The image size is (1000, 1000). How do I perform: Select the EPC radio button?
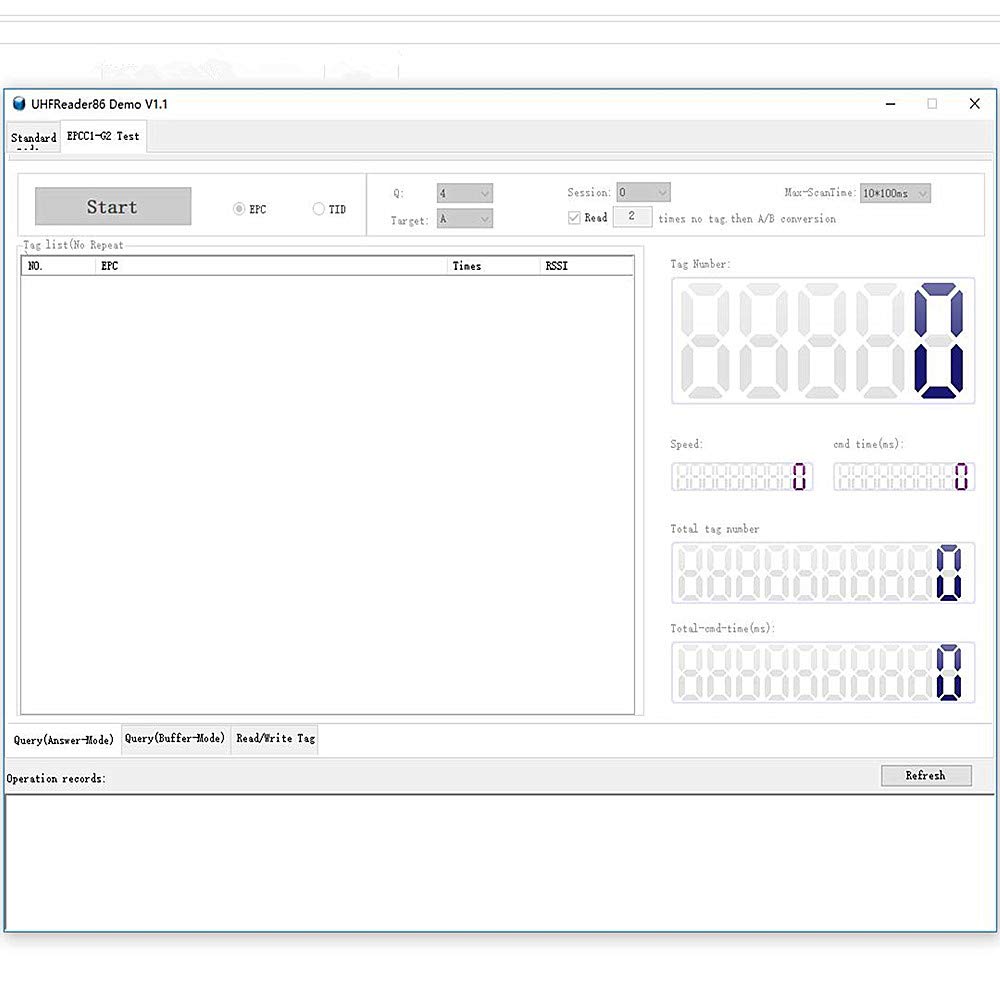click(239, 209)
